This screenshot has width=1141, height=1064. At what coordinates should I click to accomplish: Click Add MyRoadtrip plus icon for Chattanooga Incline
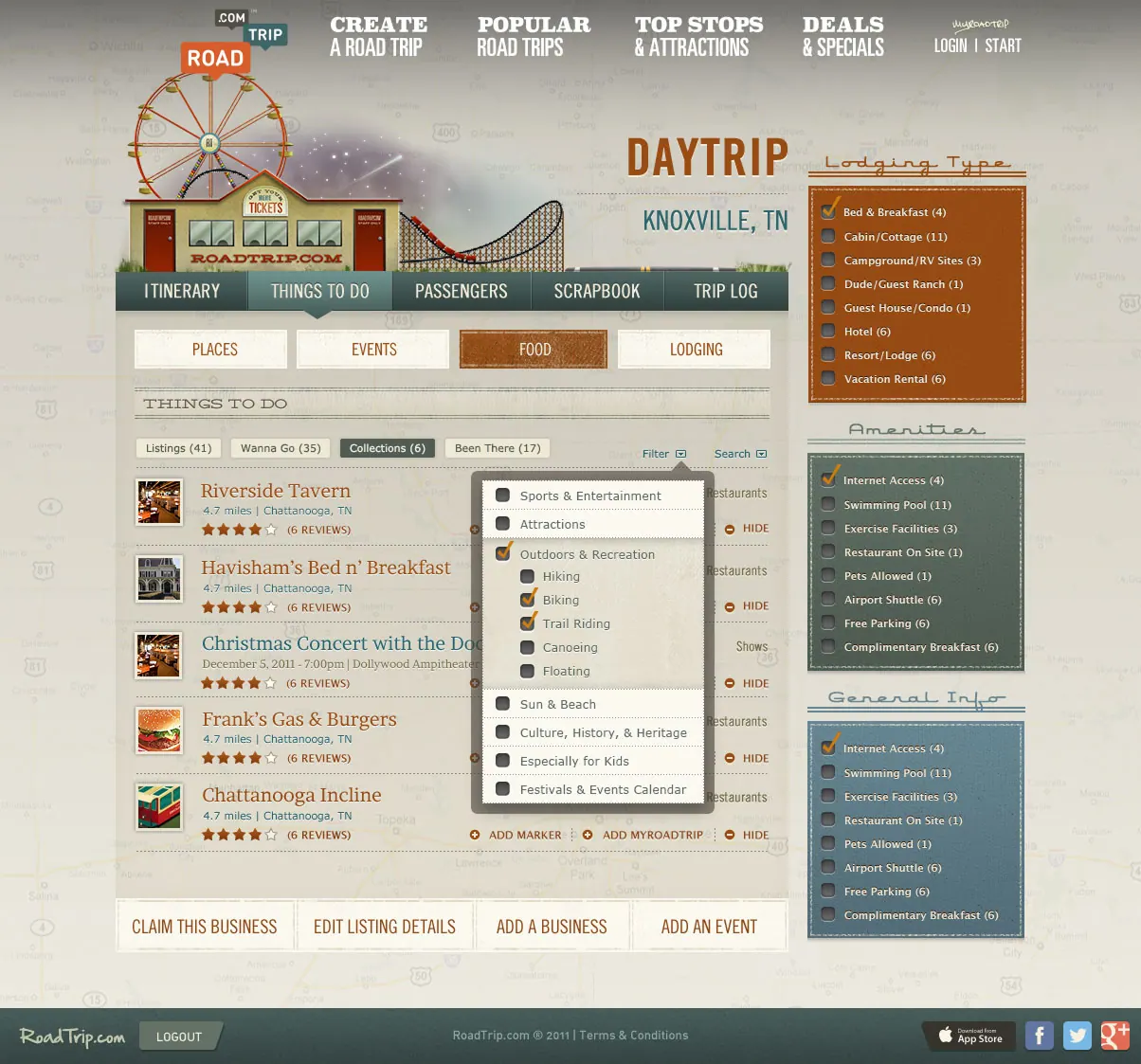point(588,835)
